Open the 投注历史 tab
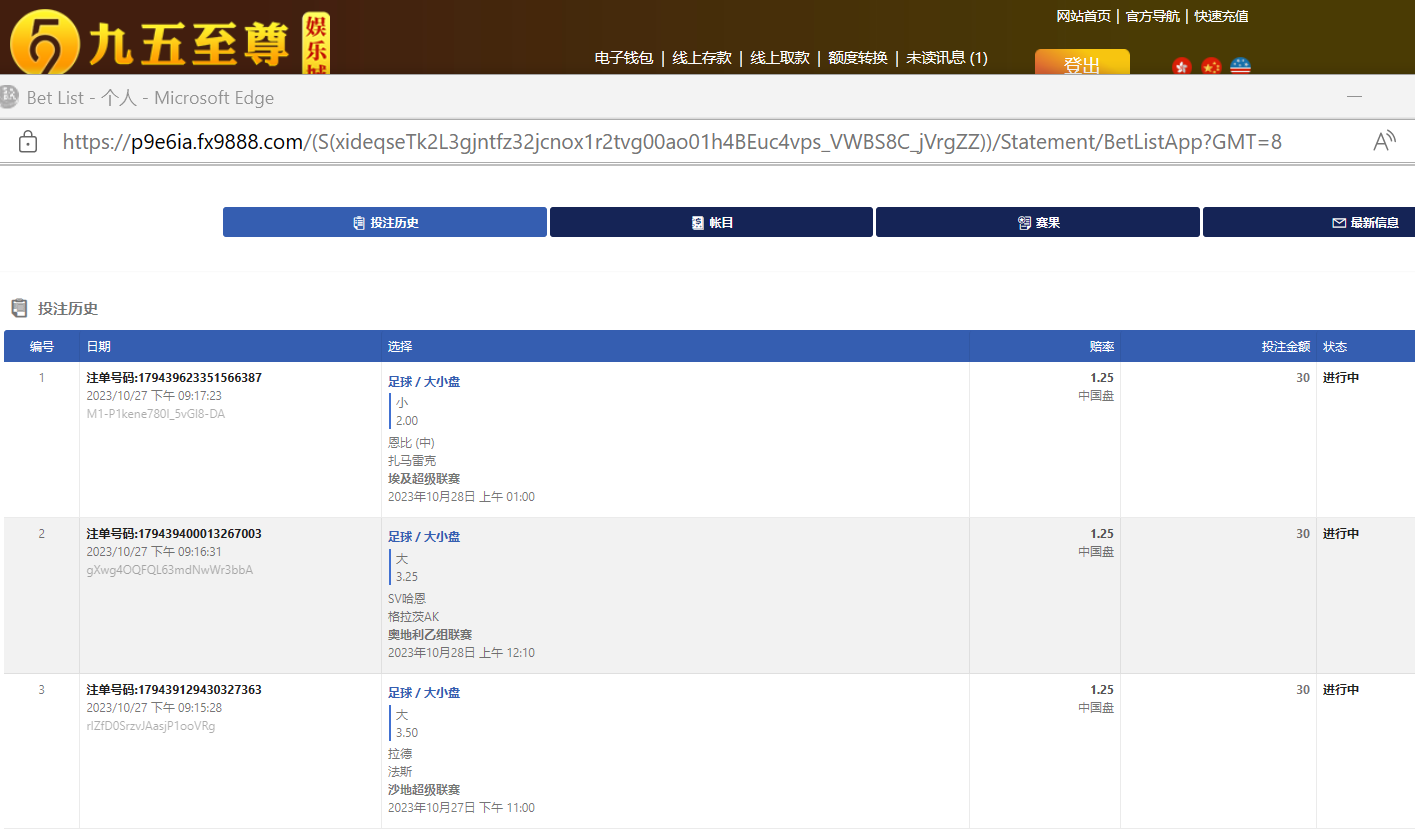This screenshot has height=832, width=1415. point(385,222)
